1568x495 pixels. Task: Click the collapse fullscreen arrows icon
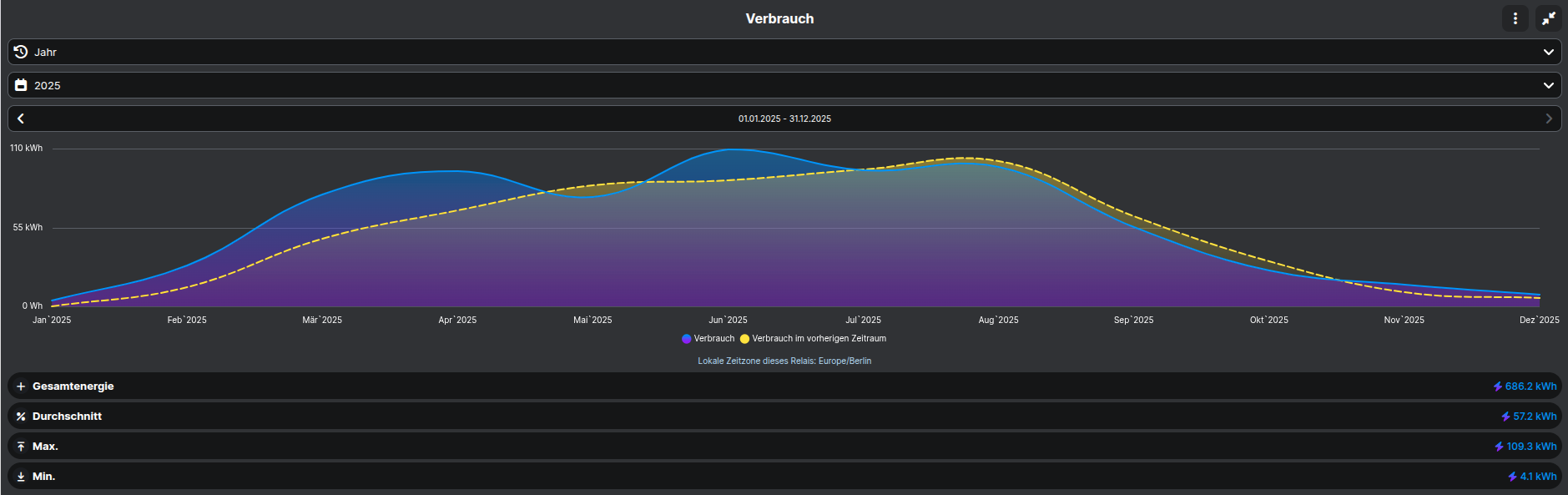coord(1548,18)
